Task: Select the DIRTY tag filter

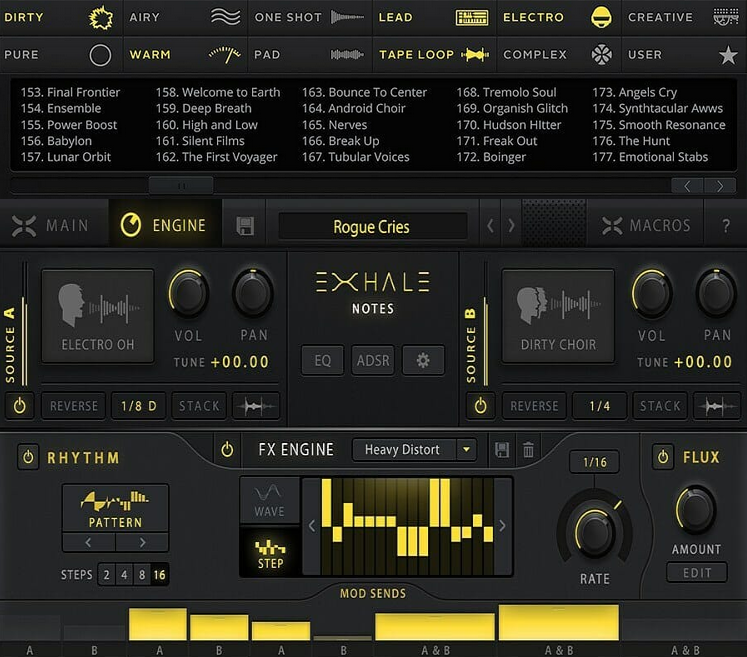Action: click(x=61, y=18)
